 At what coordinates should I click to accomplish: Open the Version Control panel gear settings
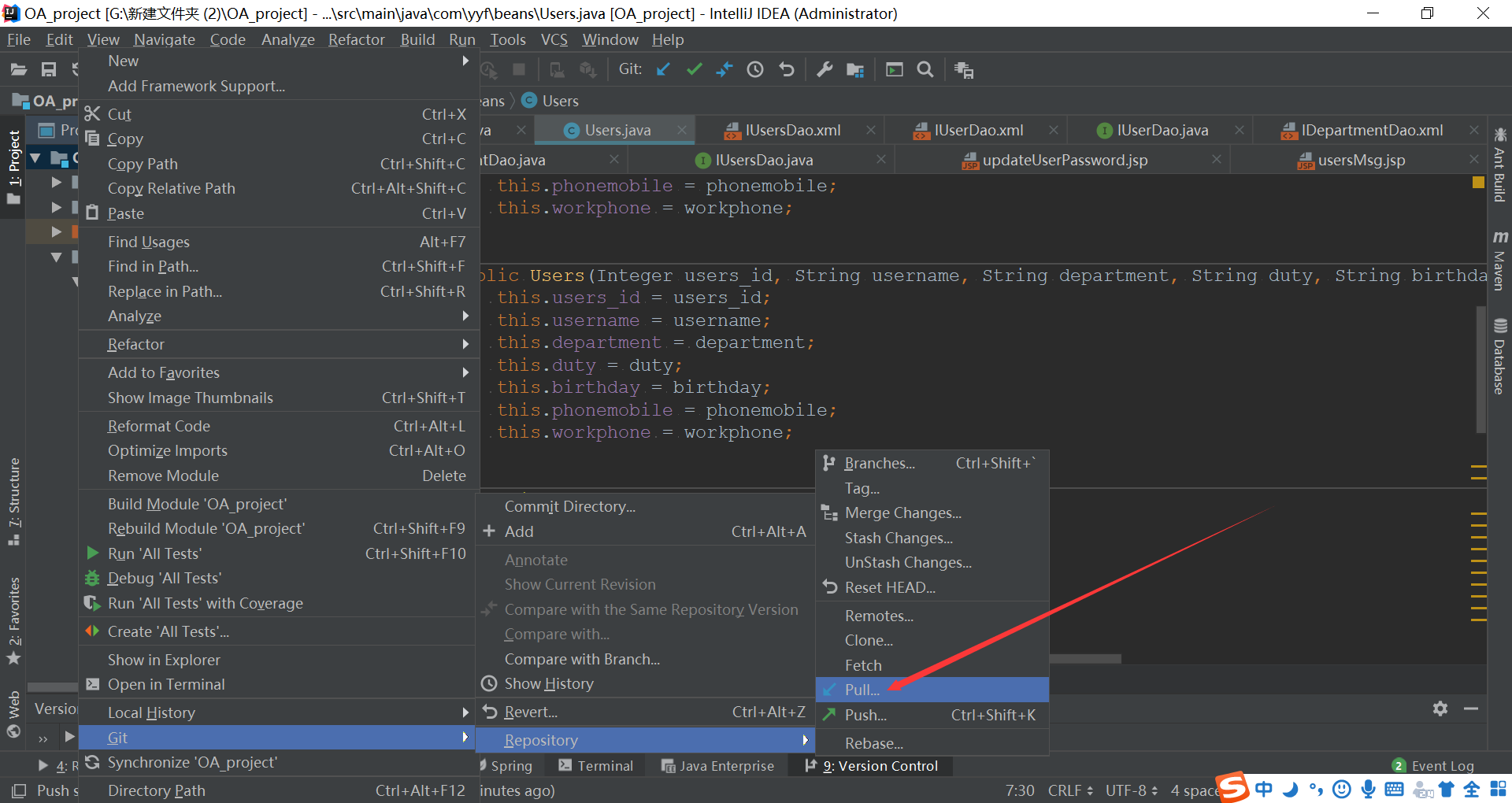tap(1440, 709)
